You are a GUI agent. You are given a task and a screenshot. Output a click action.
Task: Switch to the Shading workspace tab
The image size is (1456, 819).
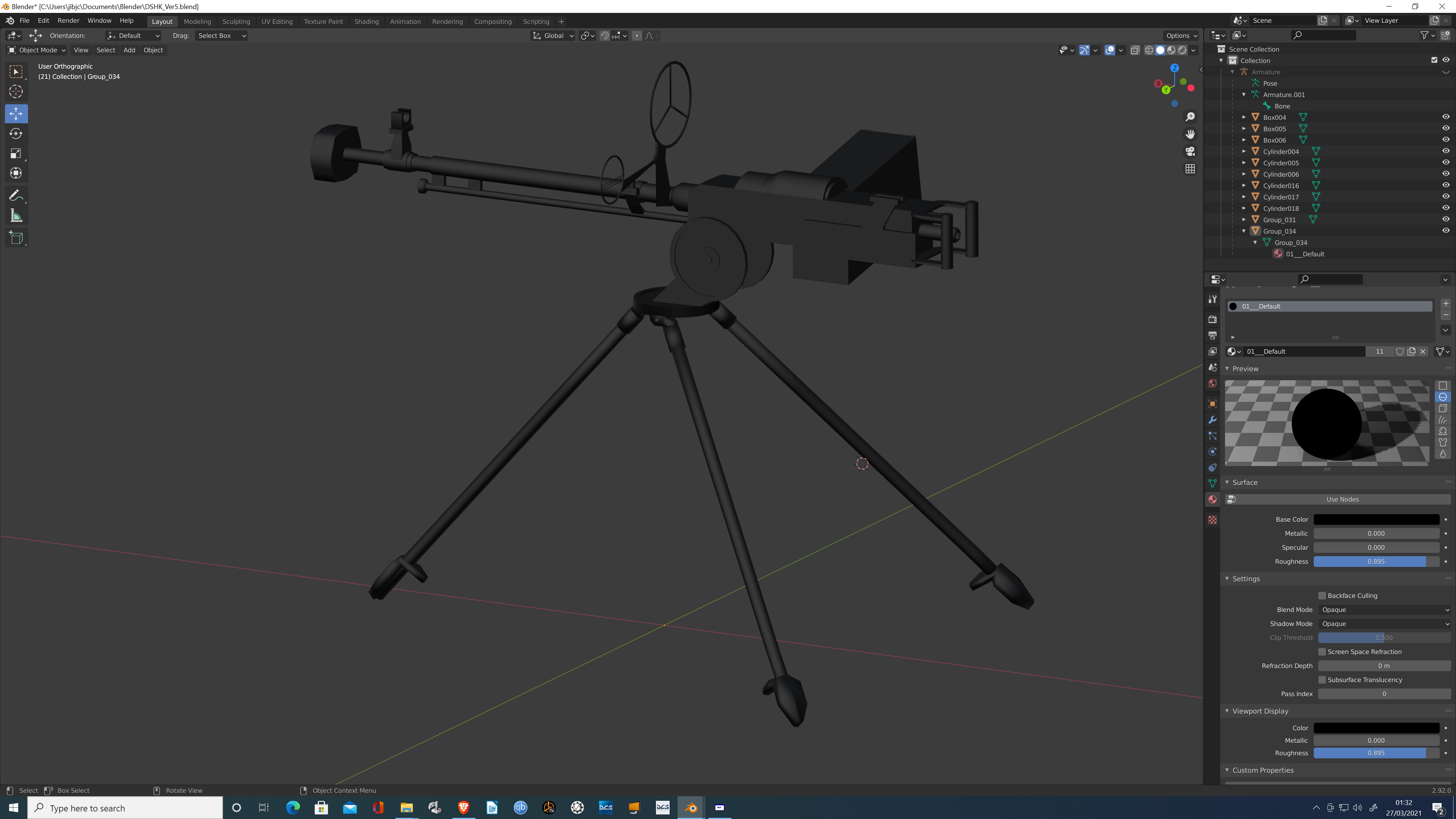366,22
